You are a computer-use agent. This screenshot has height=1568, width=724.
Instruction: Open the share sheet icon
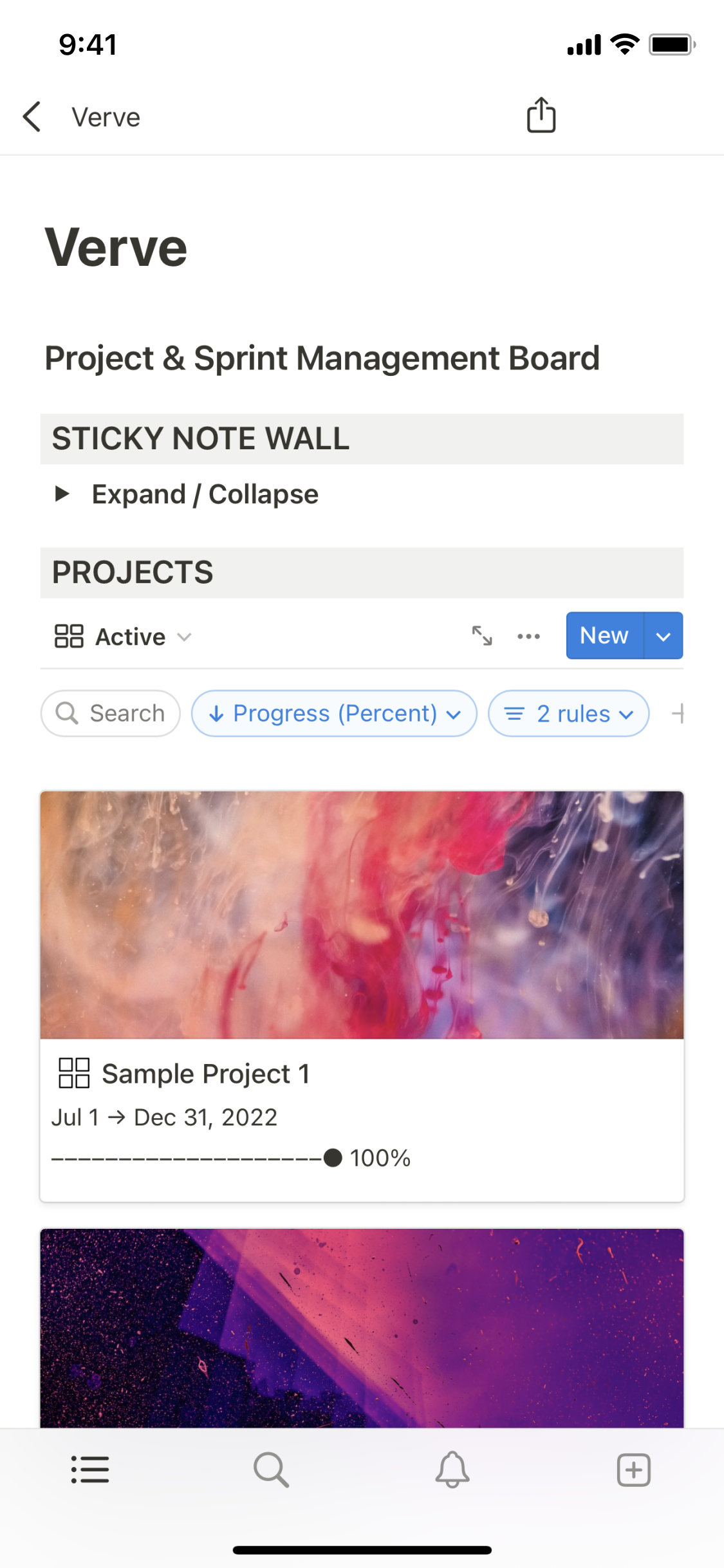541,115
